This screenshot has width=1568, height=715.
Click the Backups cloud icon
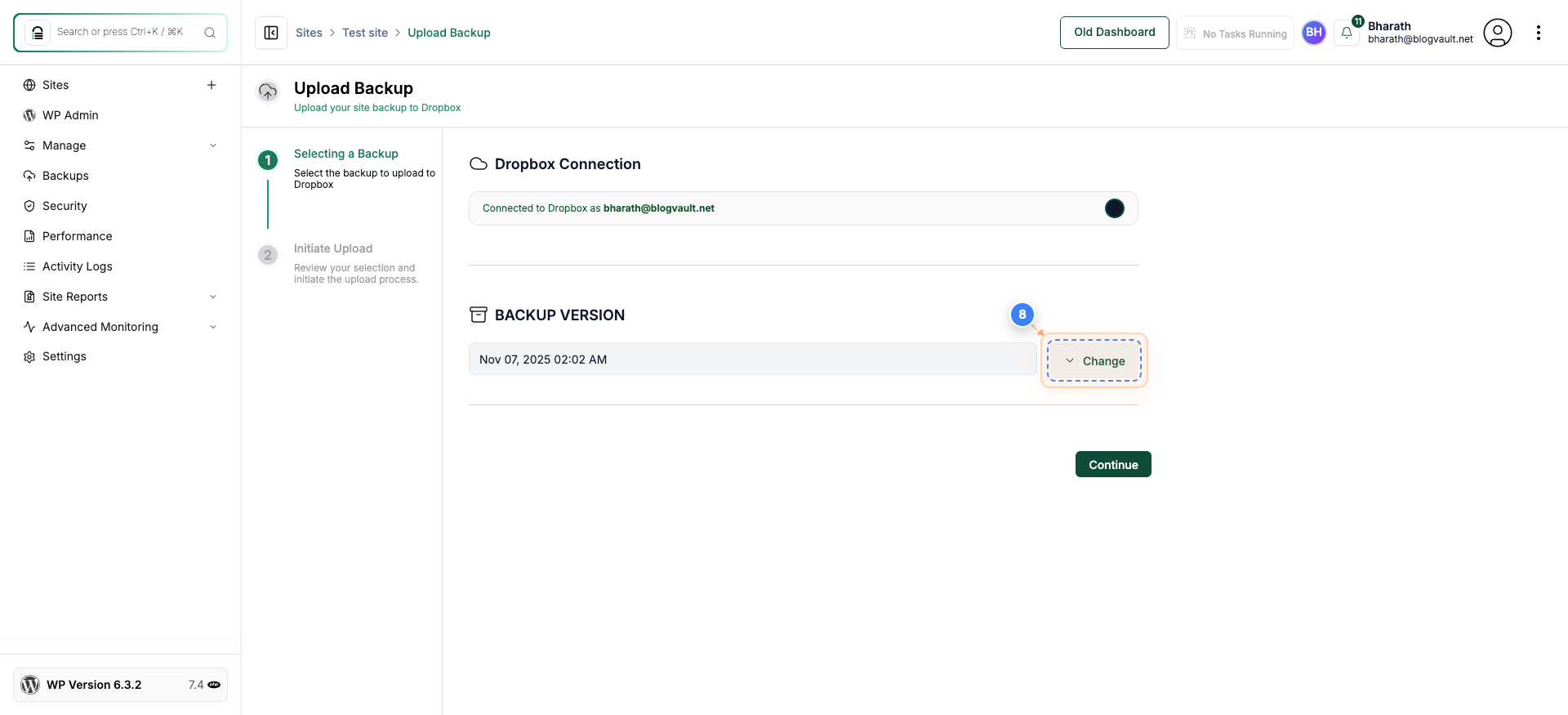(x=29, y=176)
